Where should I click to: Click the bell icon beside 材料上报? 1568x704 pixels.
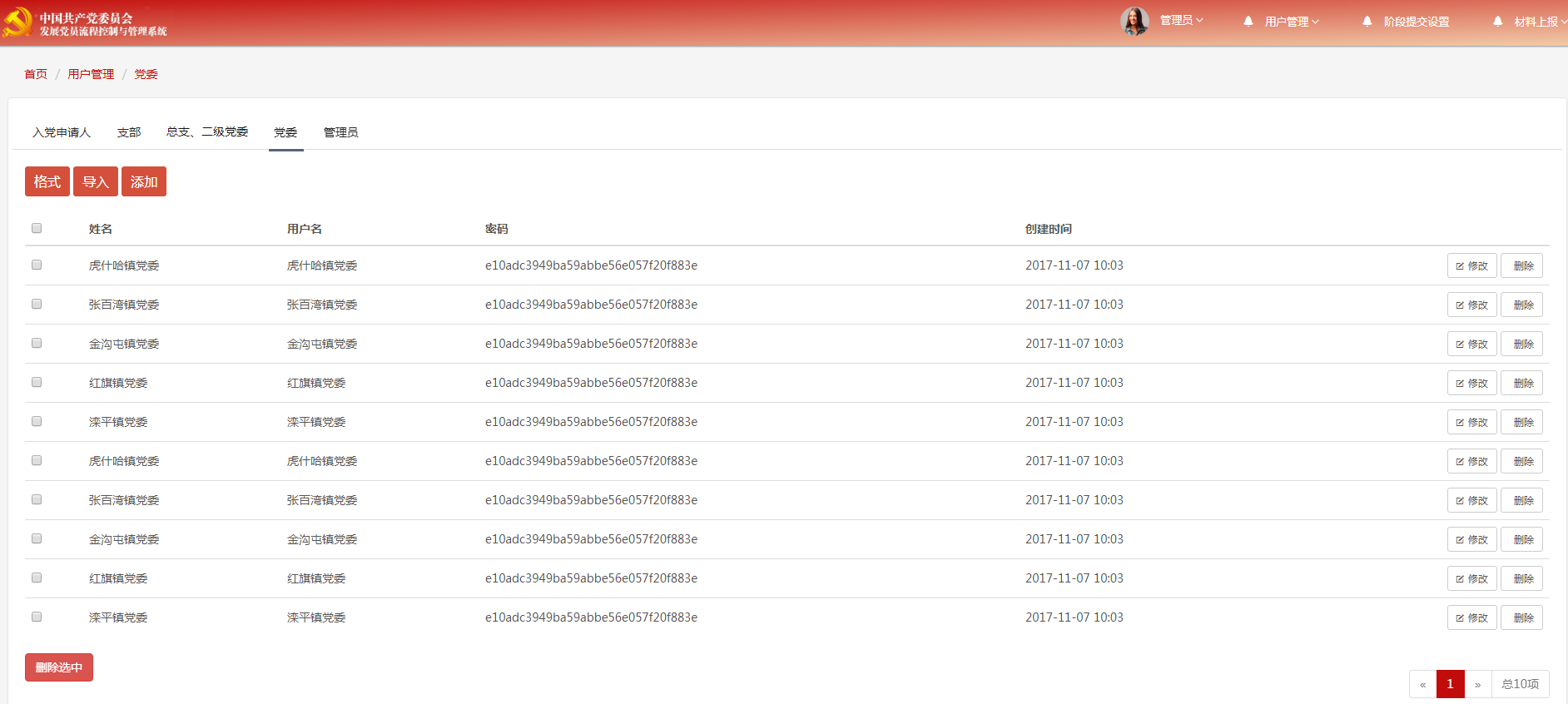tap(1498, 22)
